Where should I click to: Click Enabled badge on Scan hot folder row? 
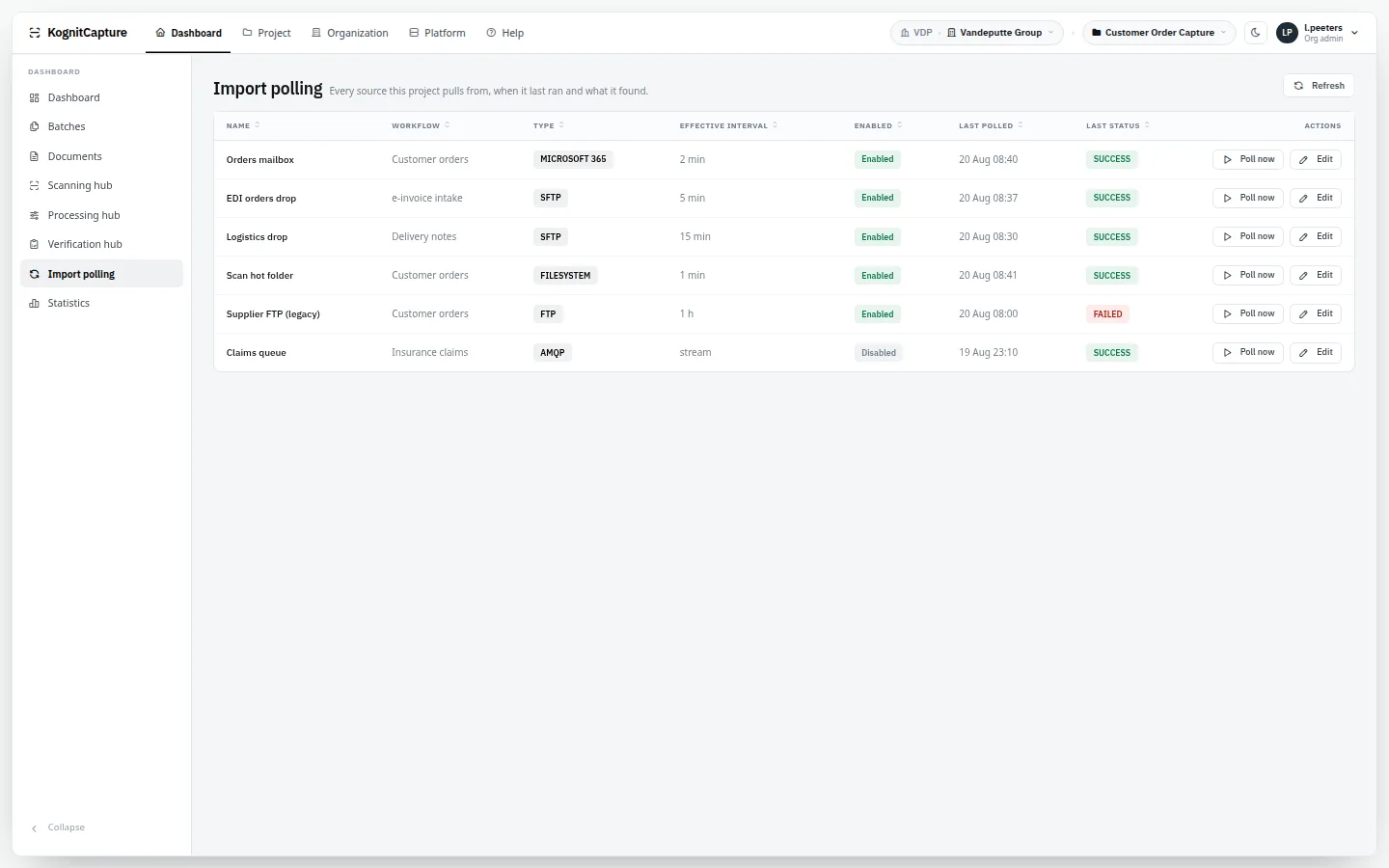878,276
